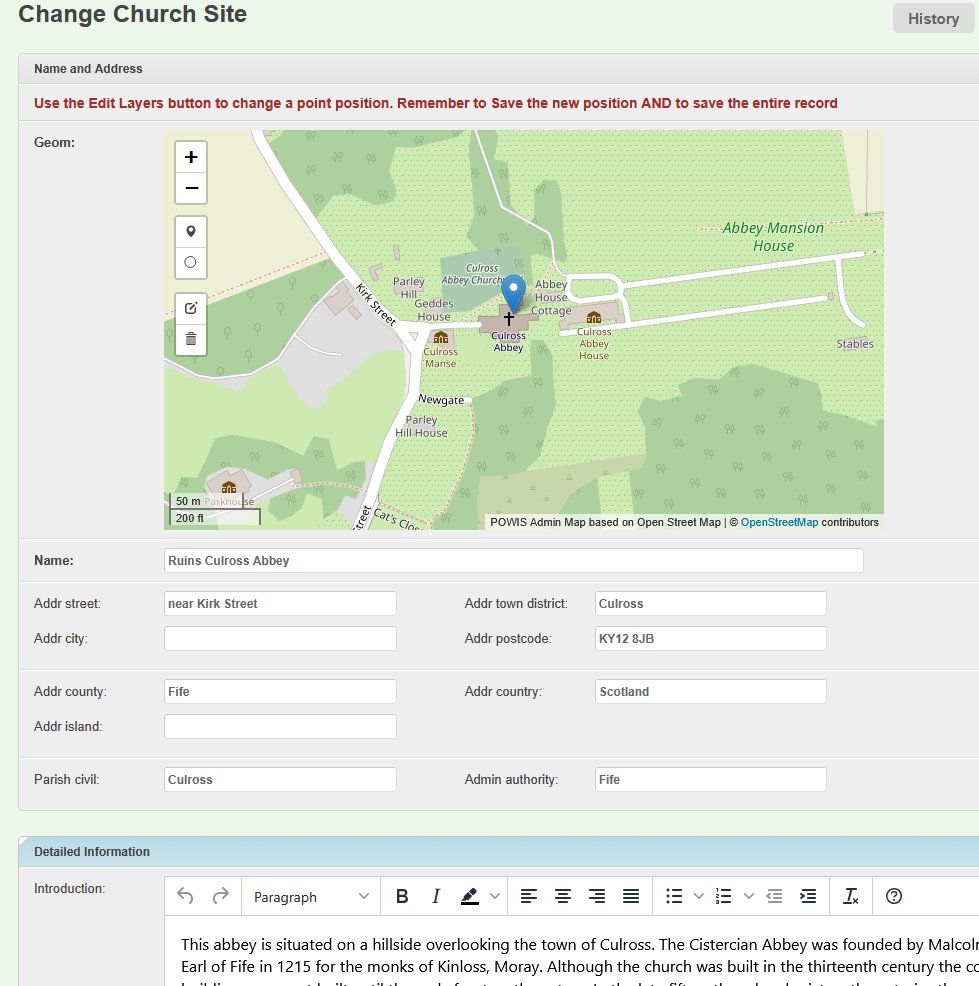Open the editor help icon

click(894, 896)
